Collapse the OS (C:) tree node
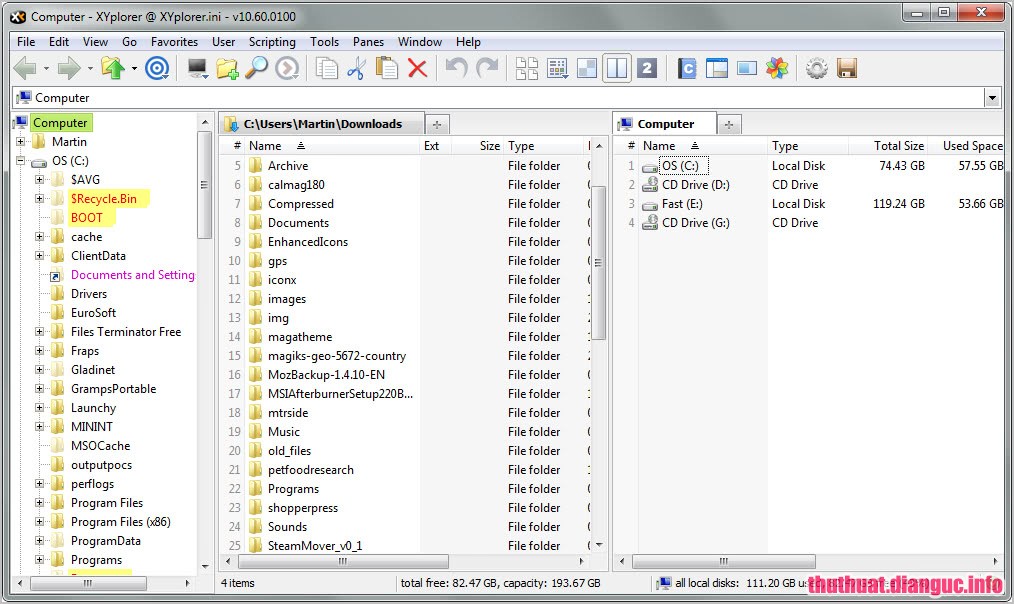 coord(20,160)
